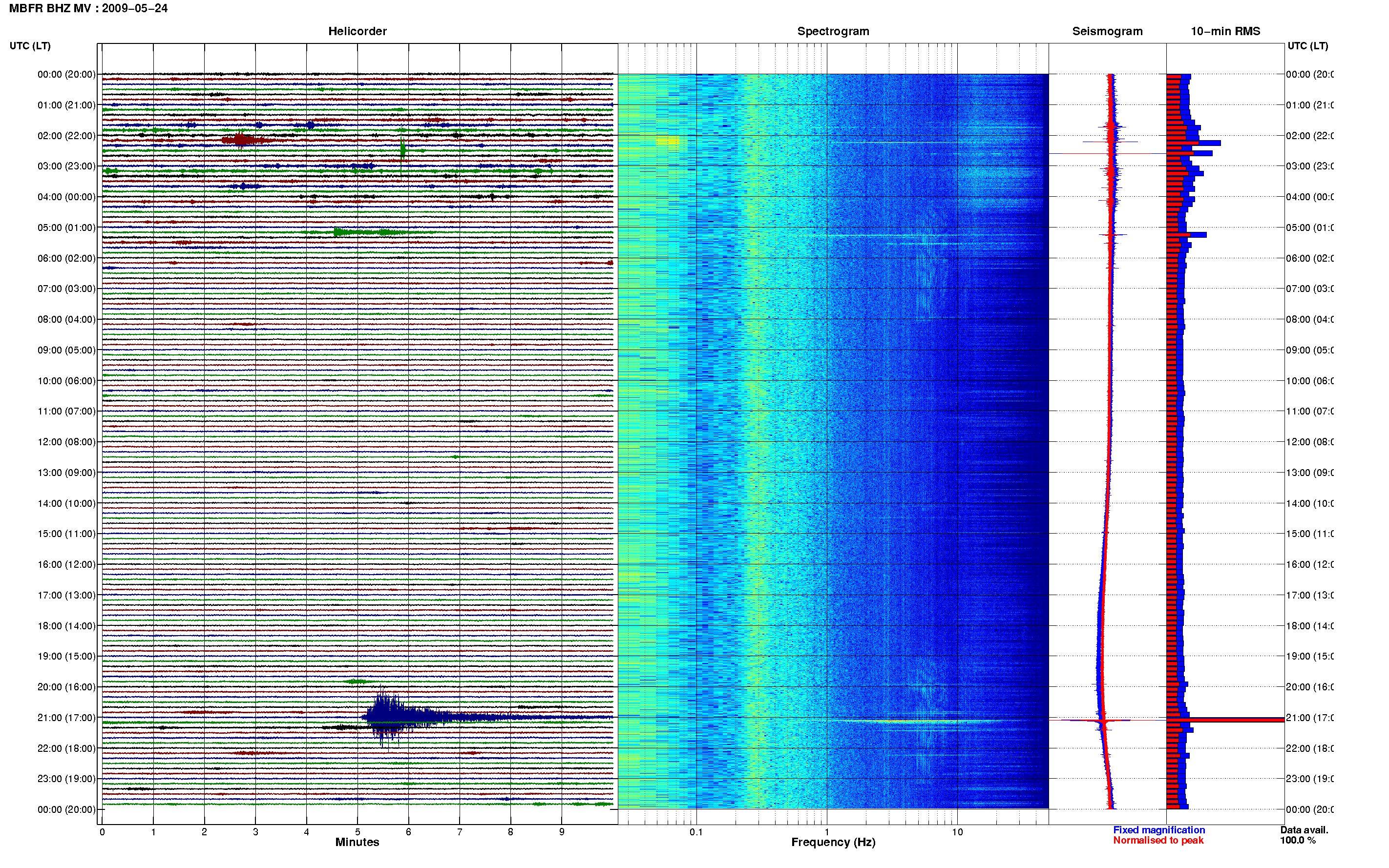Click the '0' minutes tick label
This screenshot has height=868, width=1389.
tap(102, 832)
